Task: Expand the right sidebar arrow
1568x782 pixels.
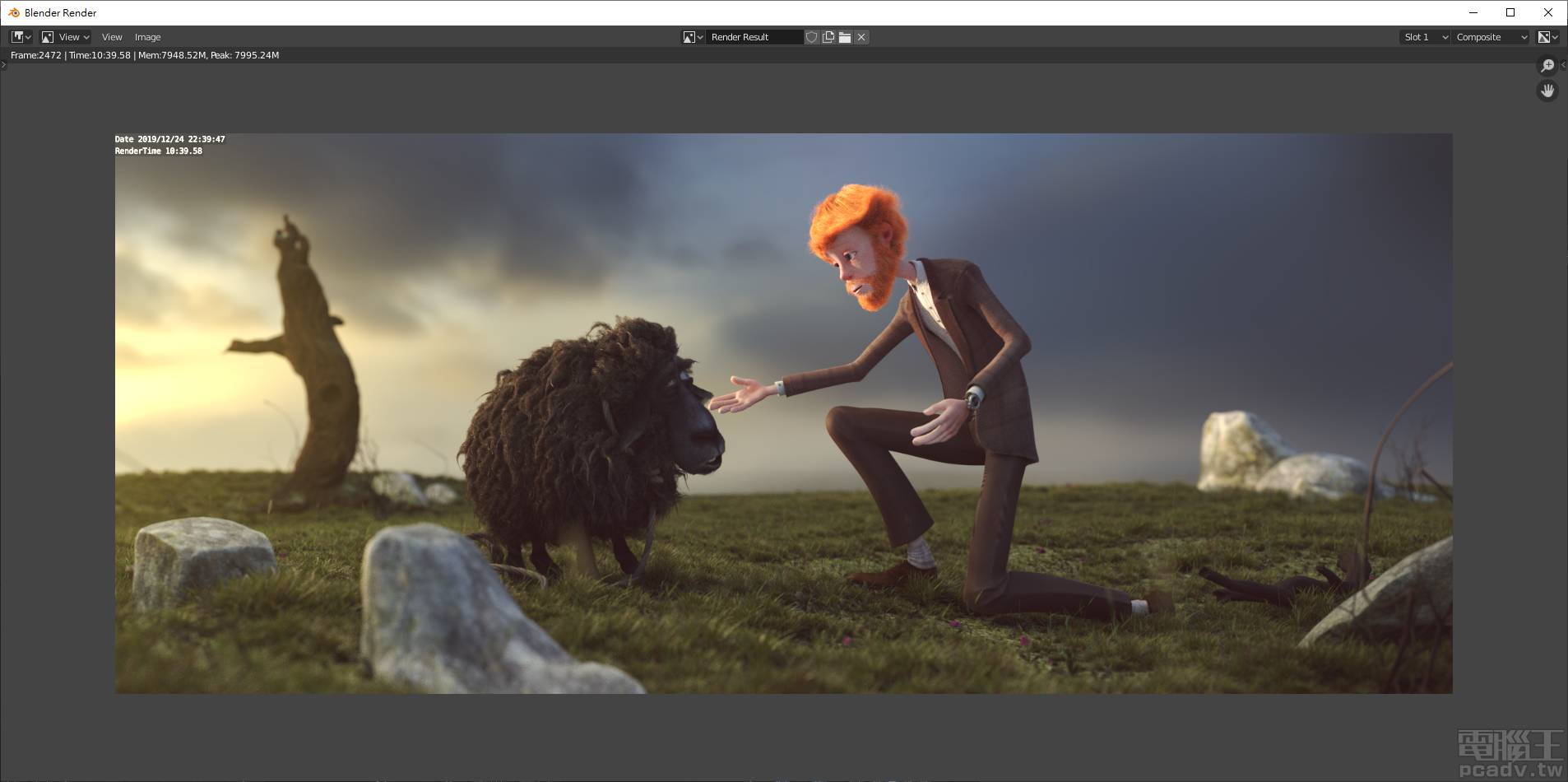Action: point(1563,65)
